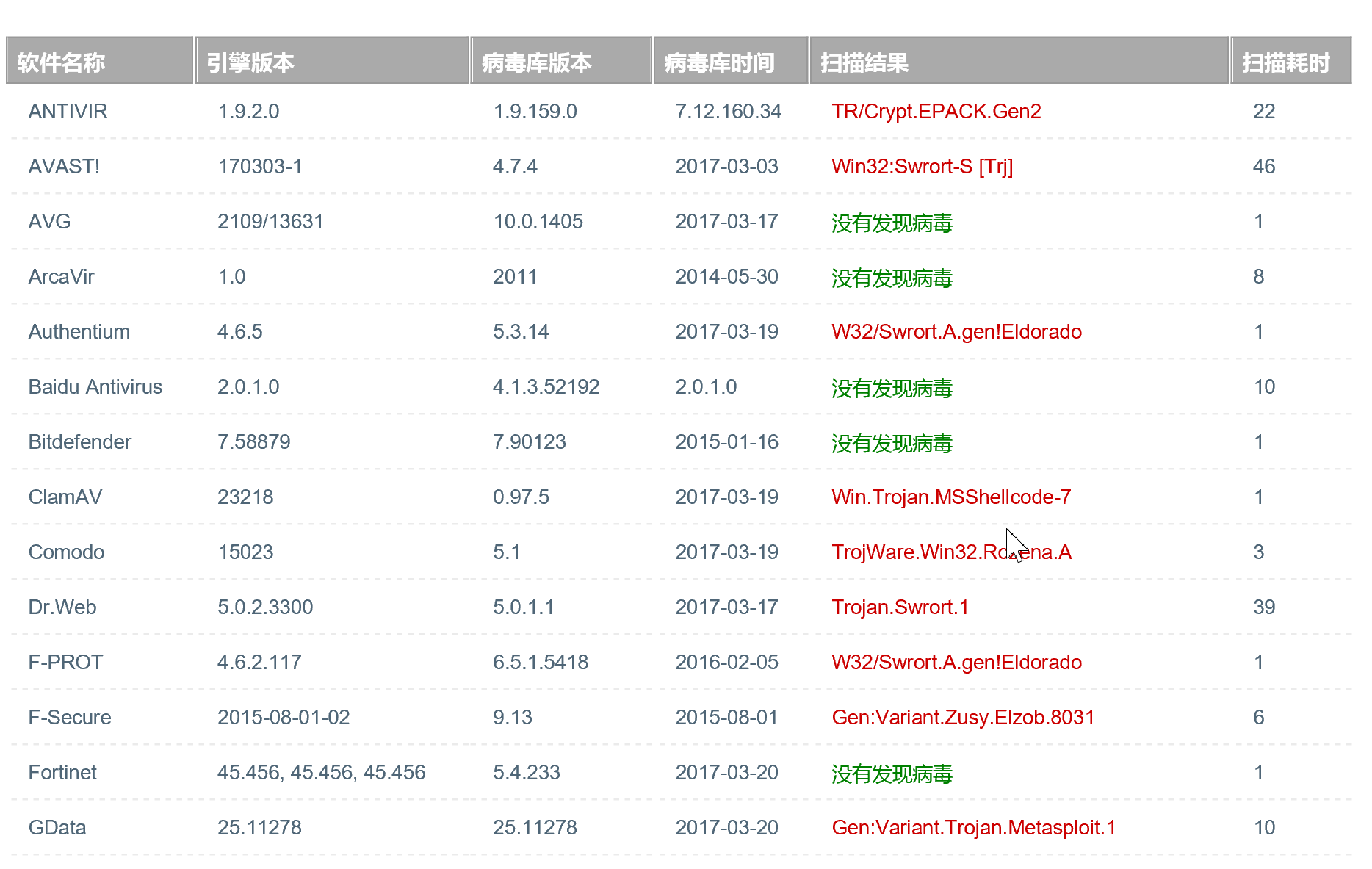The height and width of the screenshot is (869, 1372).
Task: Click the 扫描耗时 column header
Action: click(x=1291, y=61)
